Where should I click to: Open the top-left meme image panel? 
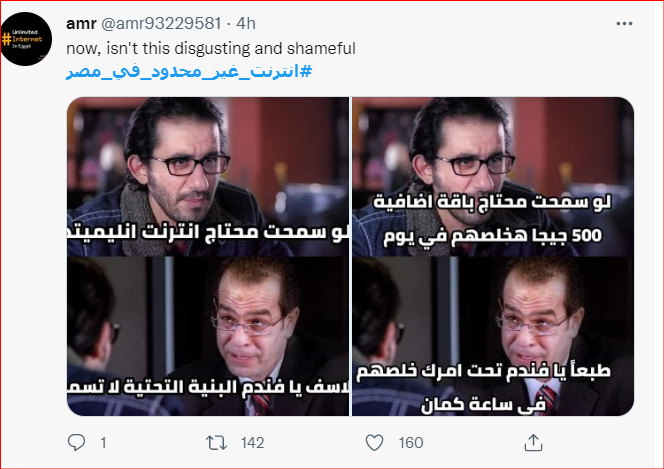208,177
